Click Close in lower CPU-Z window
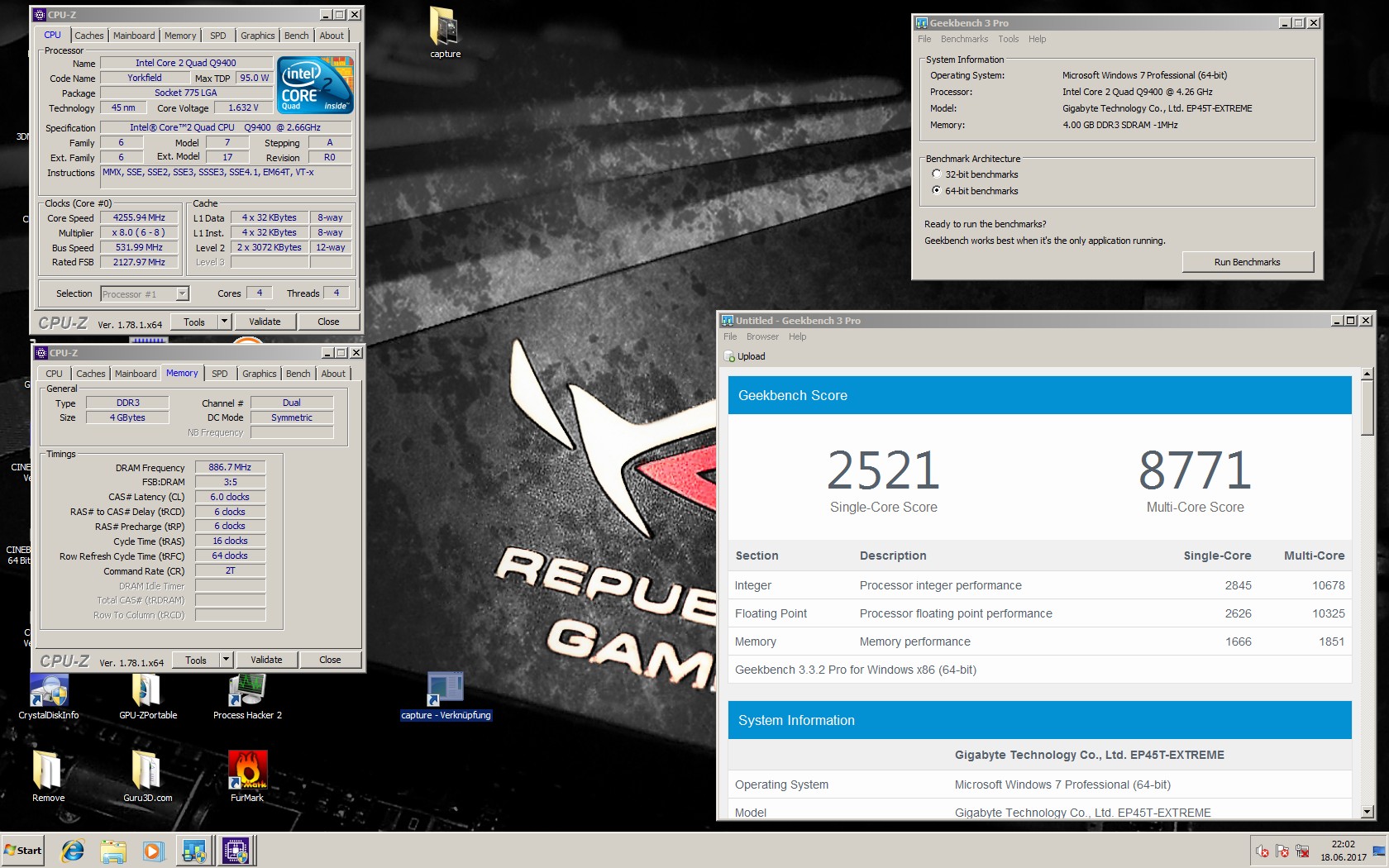Viewport: 1389px width, 868px height. pyautogui.click(x=330, y=660)
